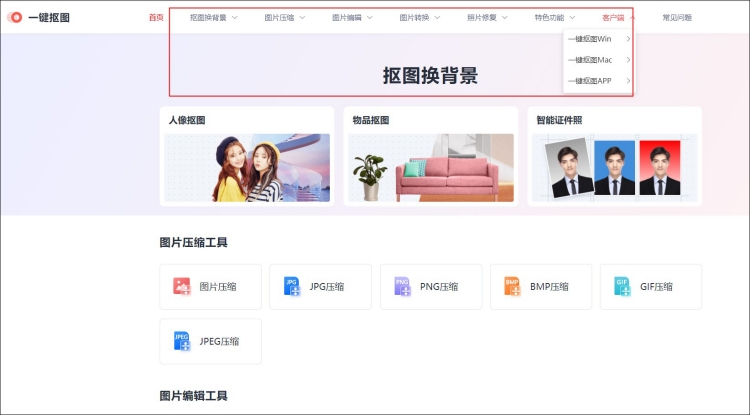
Task: Go to 常见问题 page
Action: (677, 18)
